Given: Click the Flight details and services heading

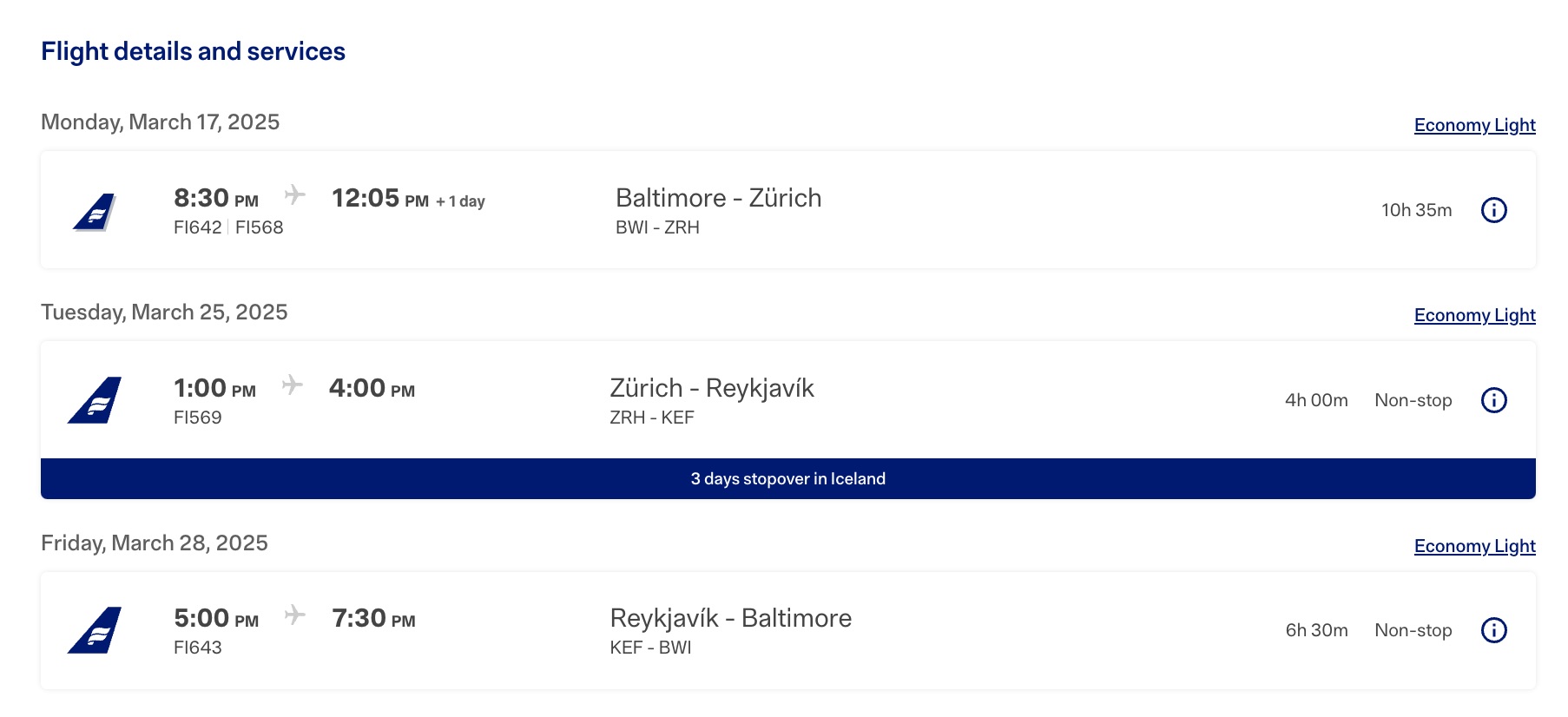Looking at the screenshot, I should (x=193, y=51).
